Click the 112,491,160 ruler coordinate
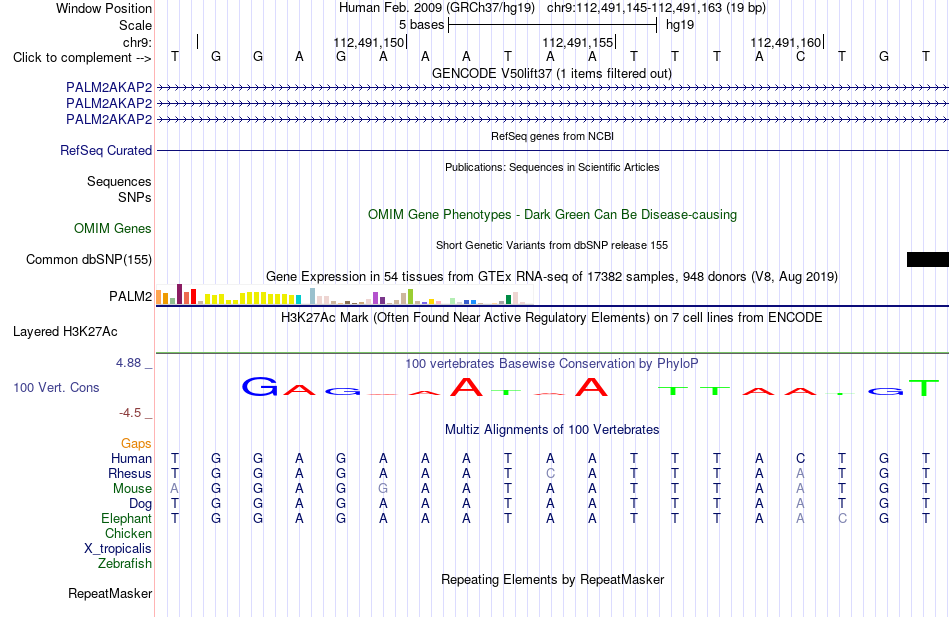The width and height of the screenshot is (950, 617). tap(786, 42)
